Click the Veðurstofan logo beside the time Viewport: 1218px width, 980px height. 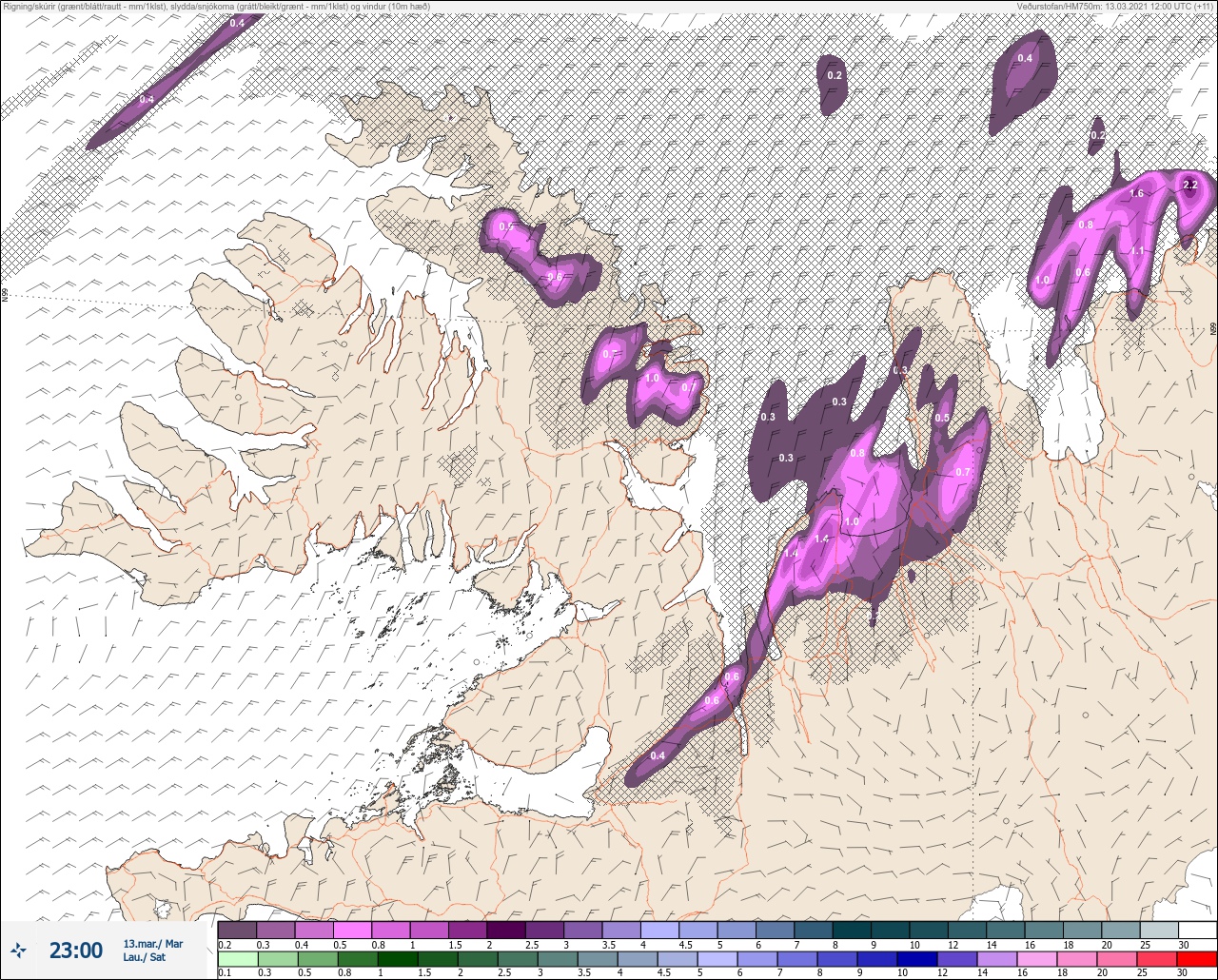coord(19,950)
